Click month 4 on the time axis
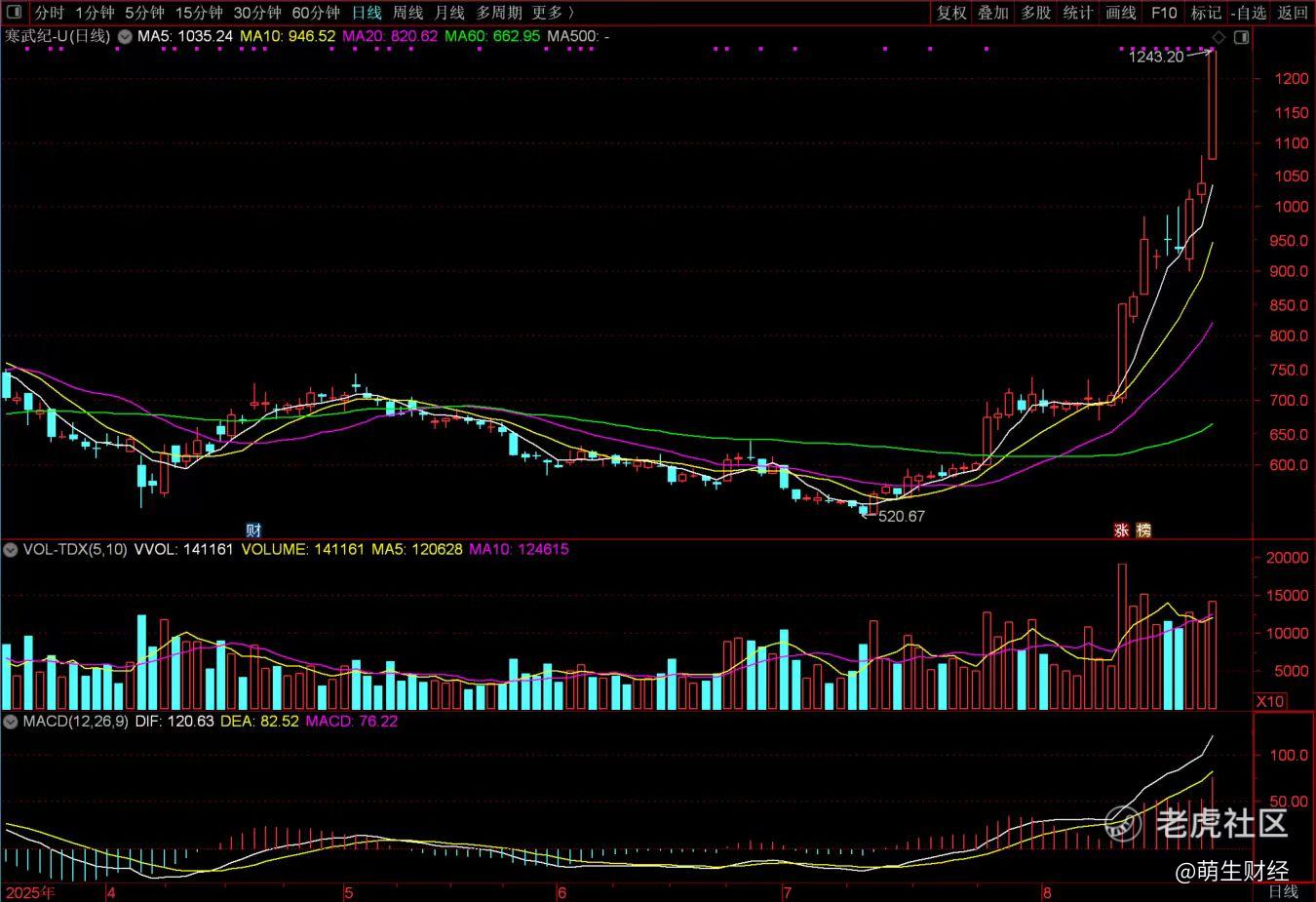The image size is (1316, 902). [111, 893]
